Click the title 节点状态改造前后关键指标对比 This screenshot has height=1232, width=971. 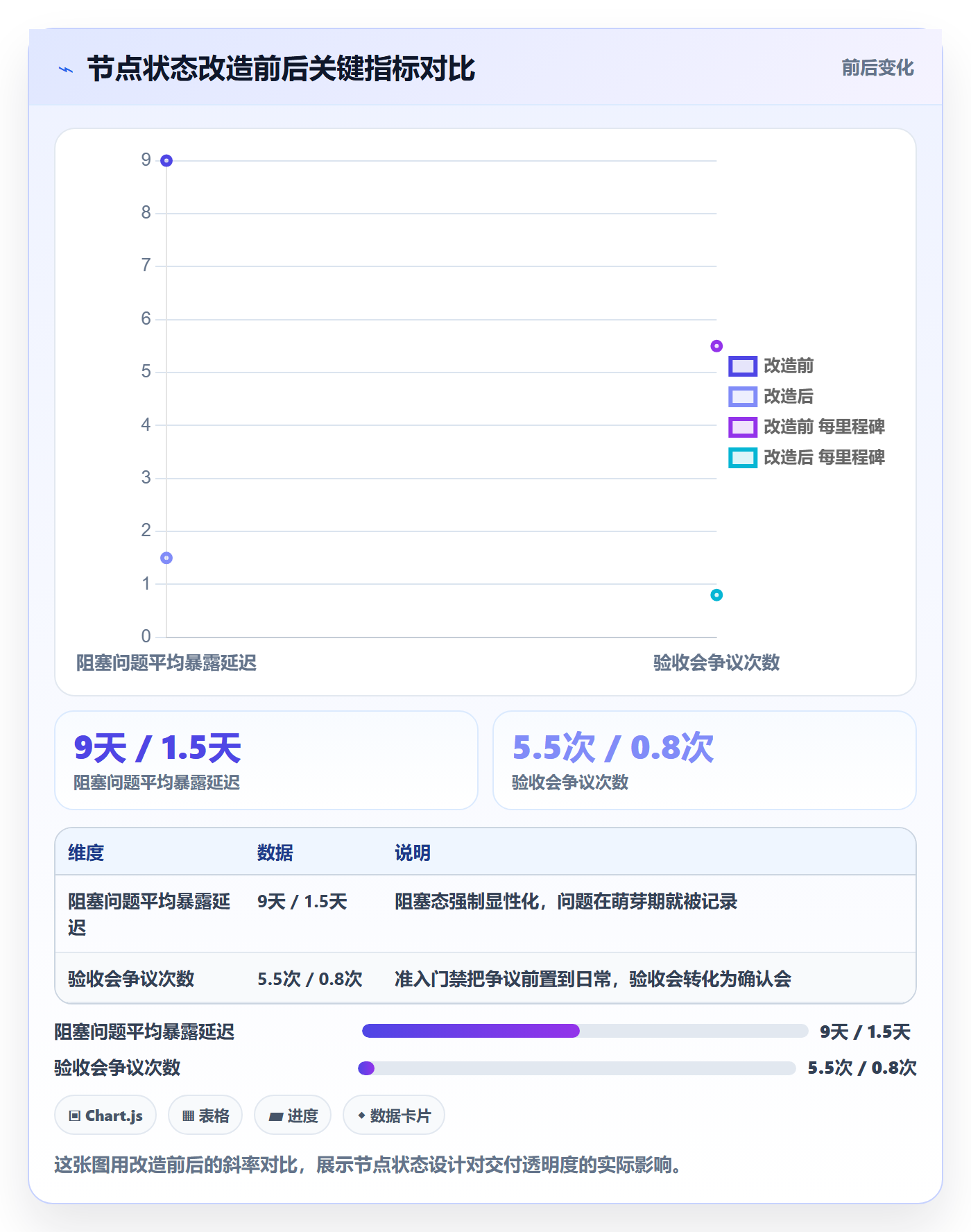coord(282,69)
